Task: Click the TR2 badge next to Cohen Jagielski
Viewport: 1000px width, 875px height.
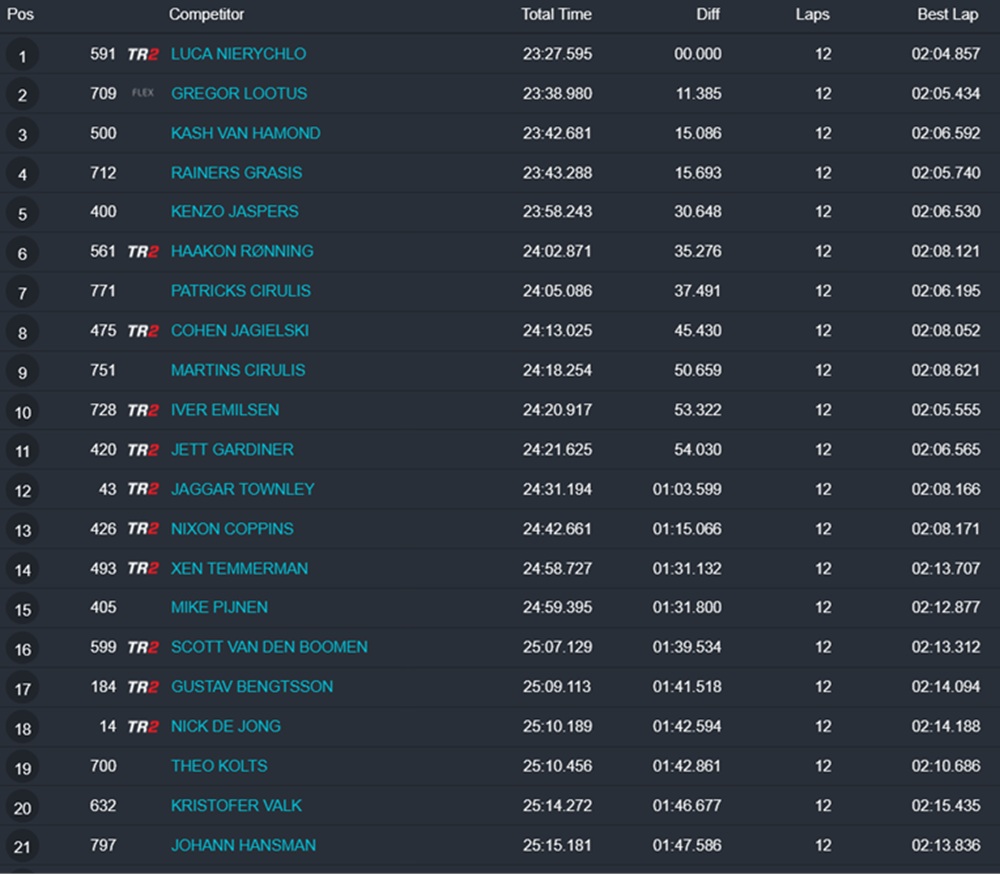Action: click(x=143, y=331)
